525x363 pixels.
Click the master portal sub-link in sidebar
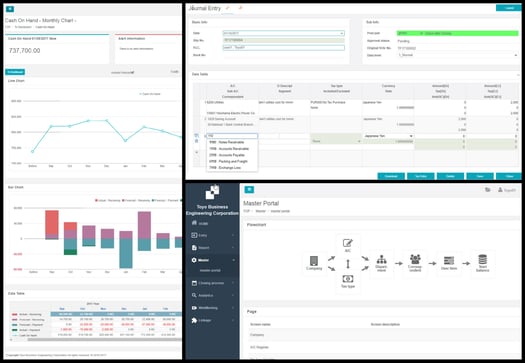[210, 270]
